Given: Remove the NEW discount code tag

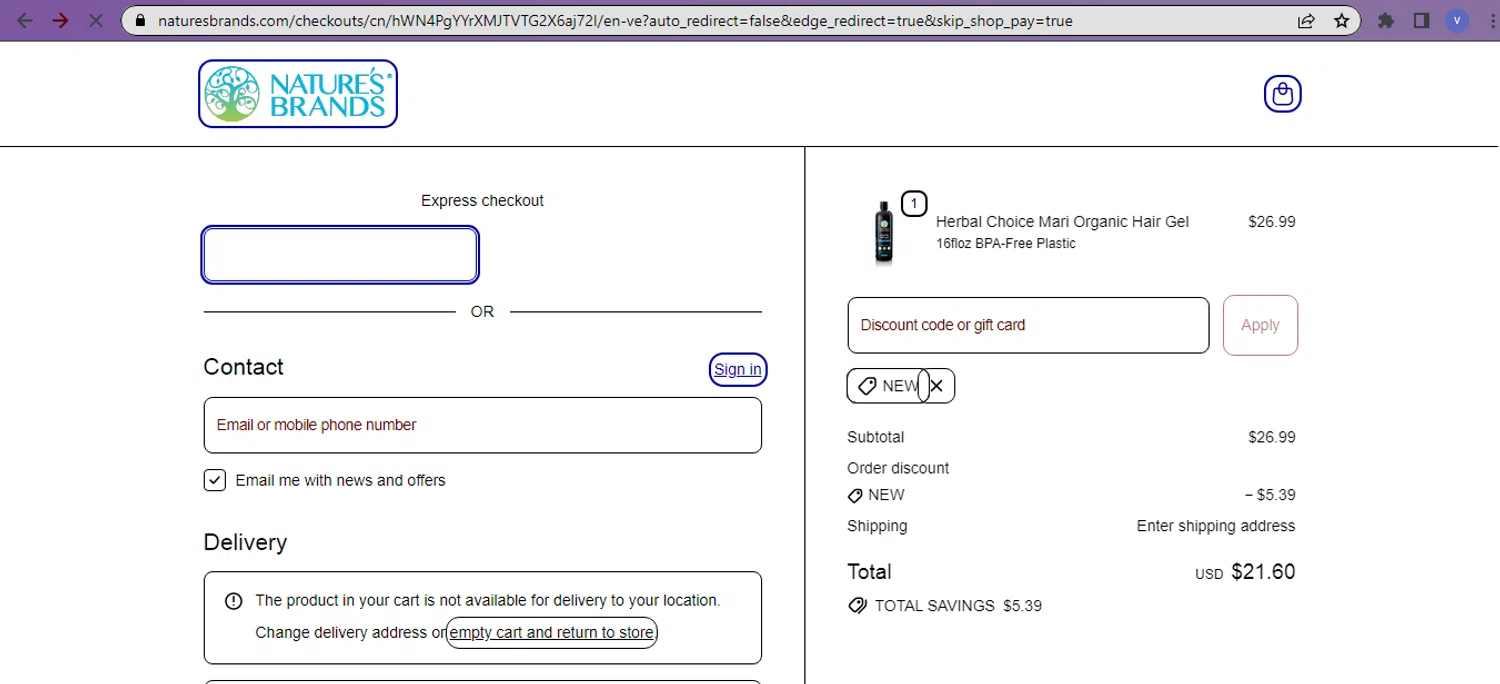Looking at the screenshot, I should [937, 386].
